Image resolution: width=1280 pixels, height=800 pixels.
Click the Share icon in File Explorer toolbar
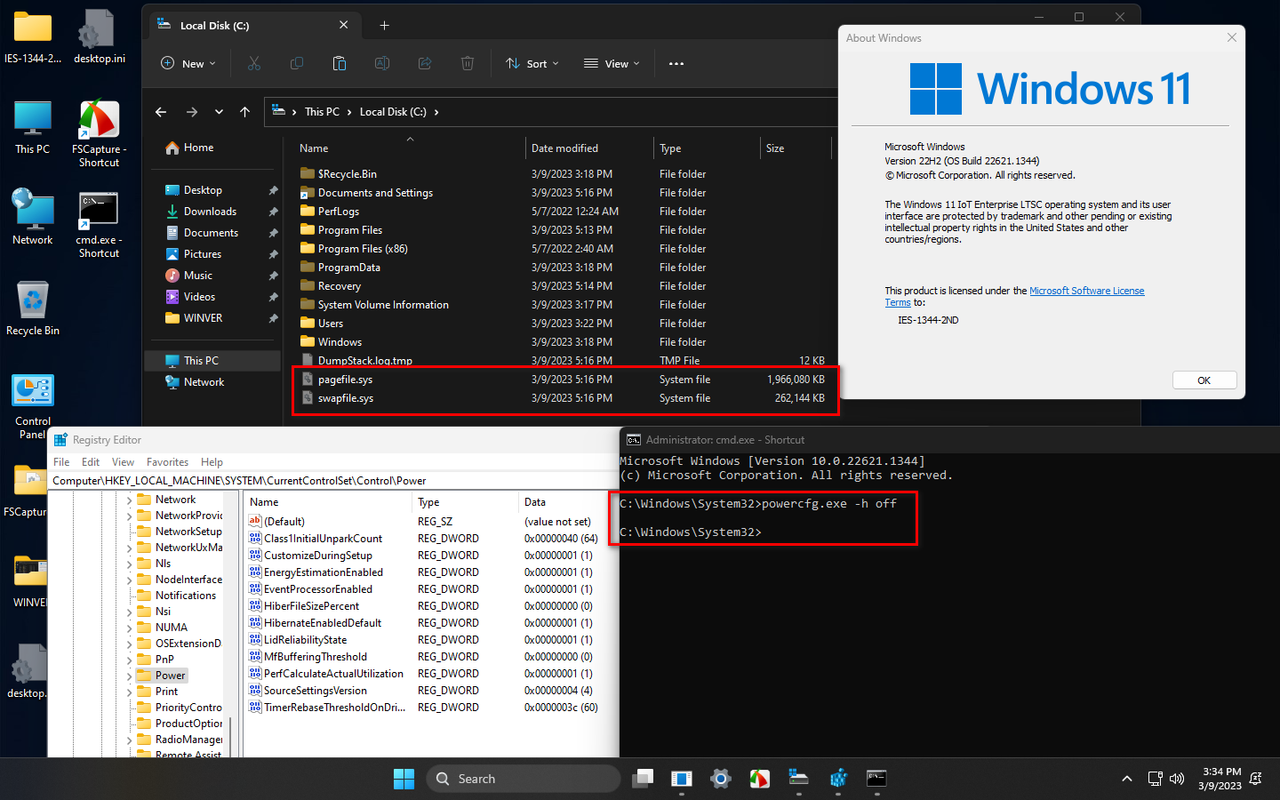pos(425,63)
